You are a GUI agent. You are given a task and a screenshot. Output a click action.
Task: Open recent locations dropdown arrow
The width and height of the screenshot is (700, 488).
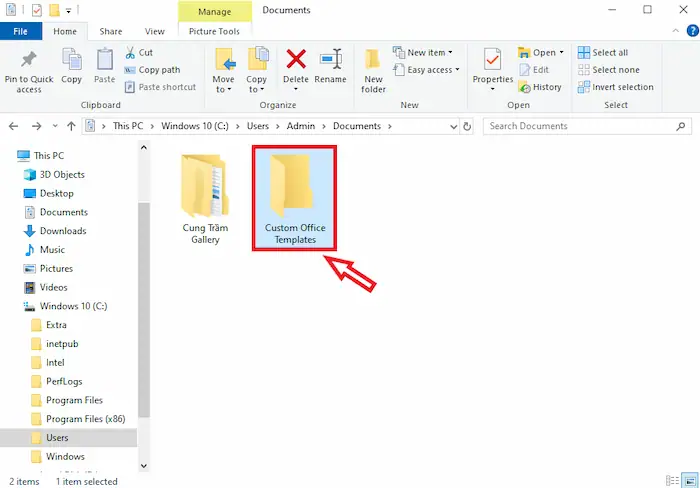54,126
